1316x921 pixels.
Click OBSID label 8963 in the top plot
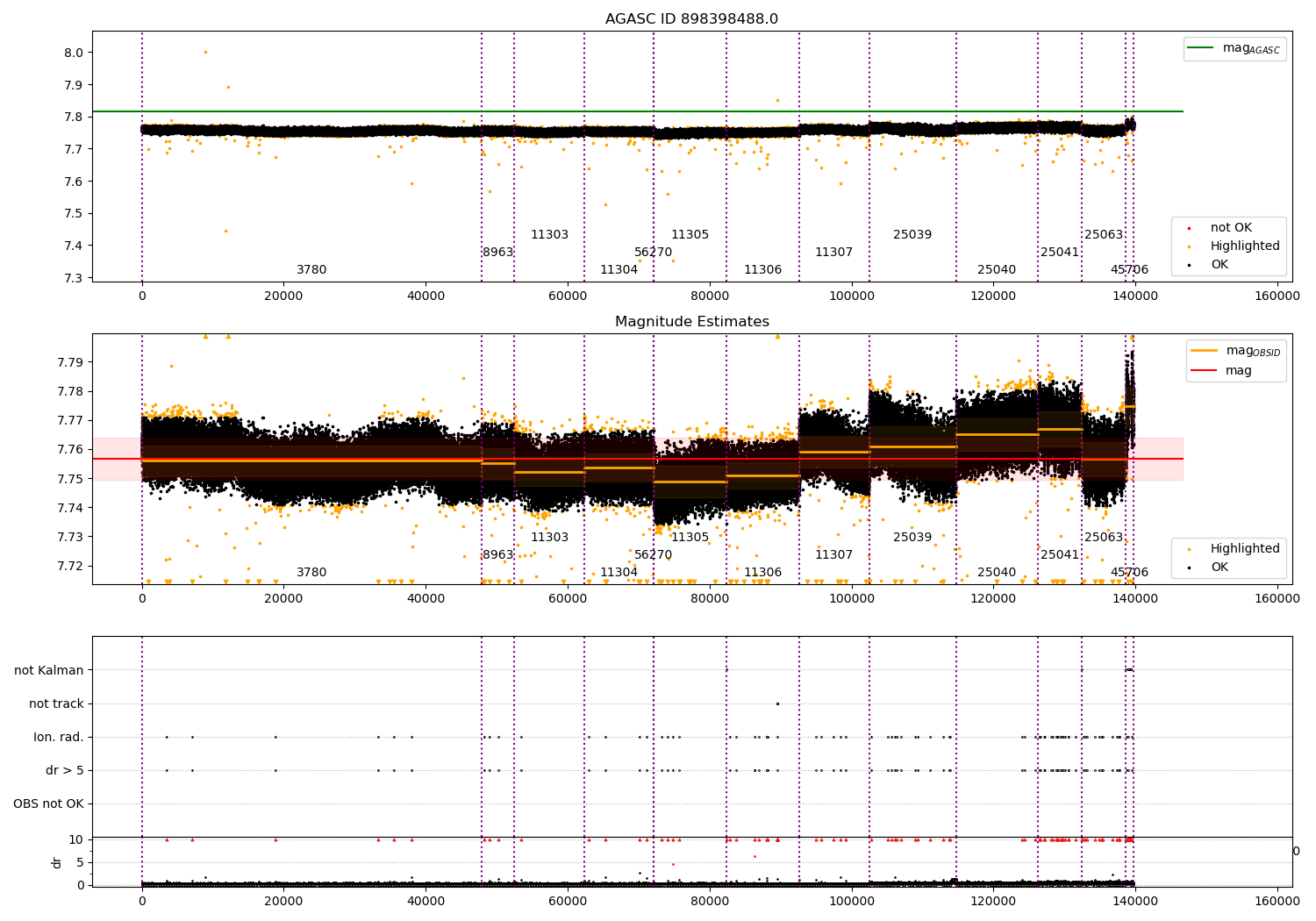point(497,252)
